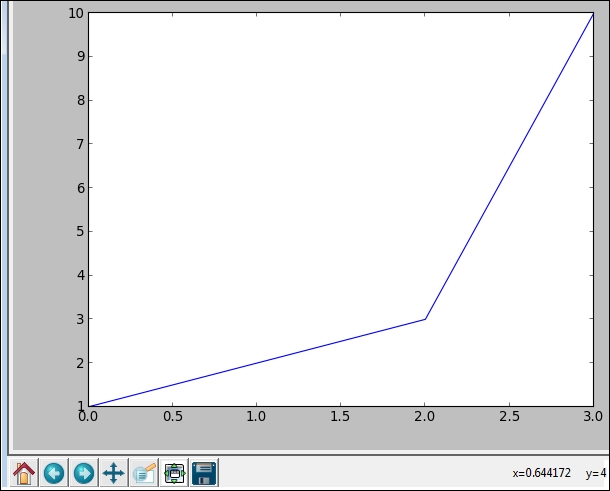Activate the Pan axes tool
The height and width of the screenshot is (491, 610).
(x=114, y=473)
